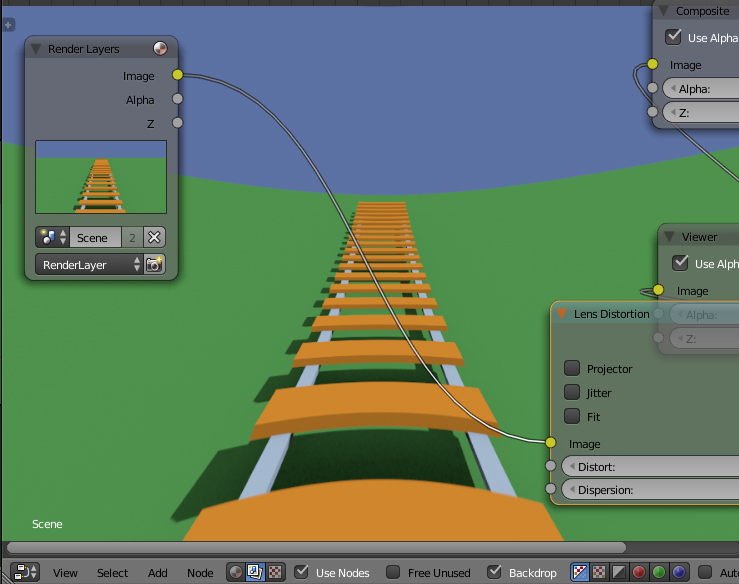This screenshot has width=739, height=584.
Task: Show backdrop green channel
Action: (x=659, y=572)
